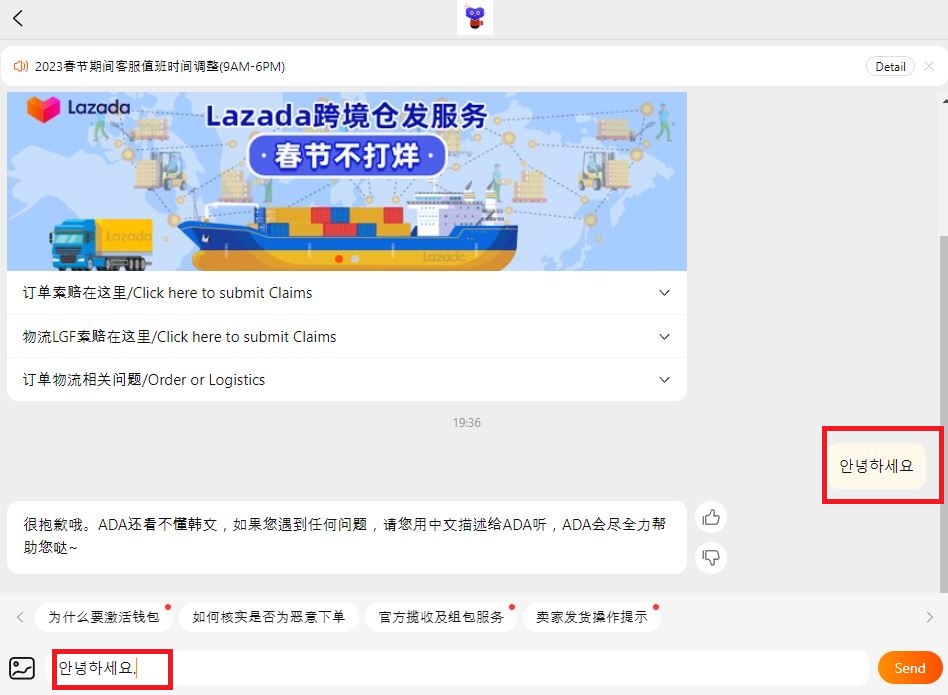Click ADA's reply about not understanding Korean
Screen dimensions: 948x695
(346, 537)
